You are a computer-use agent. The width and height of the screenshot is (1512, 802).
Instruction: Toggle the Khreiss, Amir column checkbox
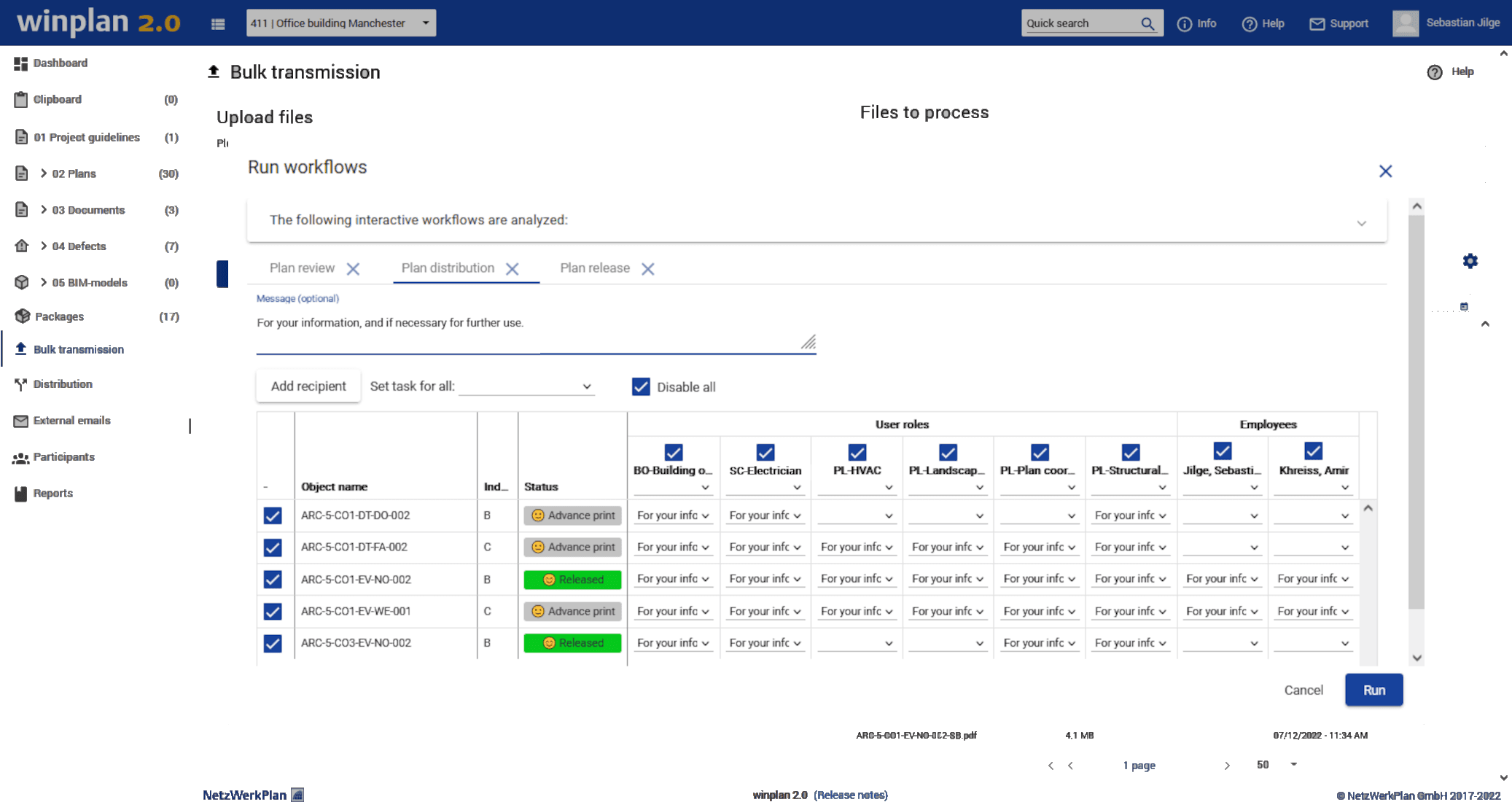coord(1313,451)
